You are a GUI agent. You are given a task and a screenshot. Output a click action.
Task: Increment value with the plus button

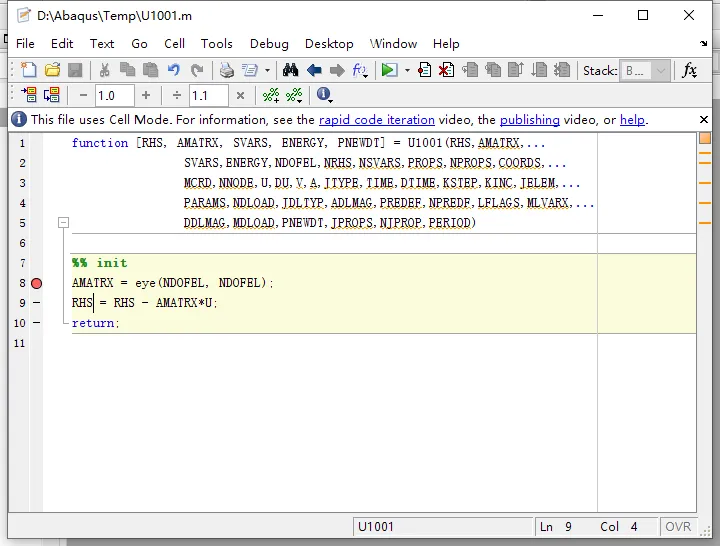pos(146,95)
